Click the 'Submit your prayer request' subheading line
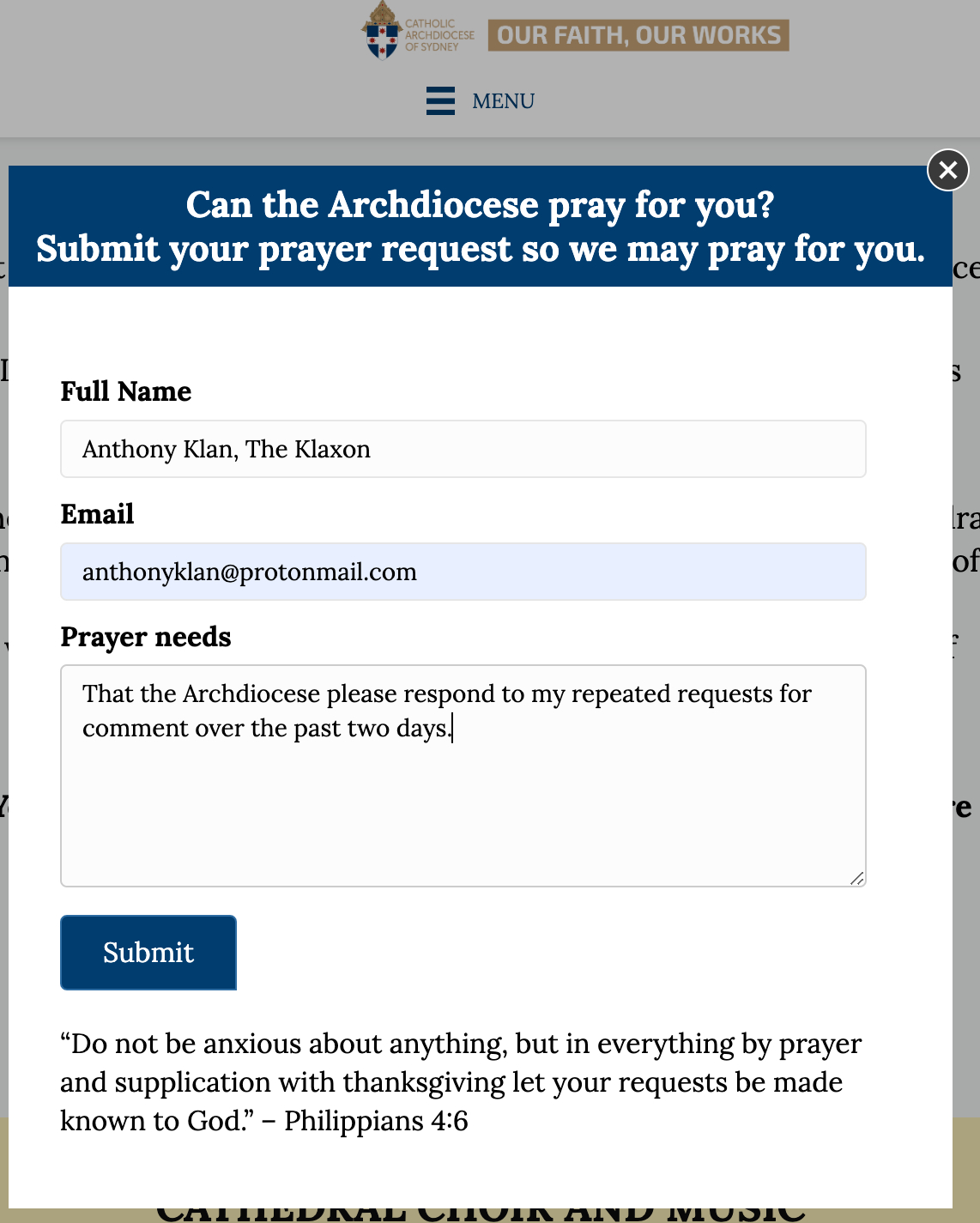 click(480, 249)
